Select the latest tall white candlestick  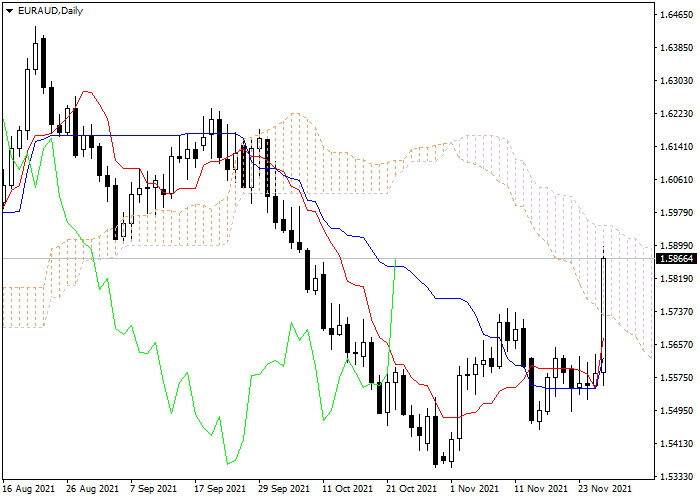coord(604,315)
